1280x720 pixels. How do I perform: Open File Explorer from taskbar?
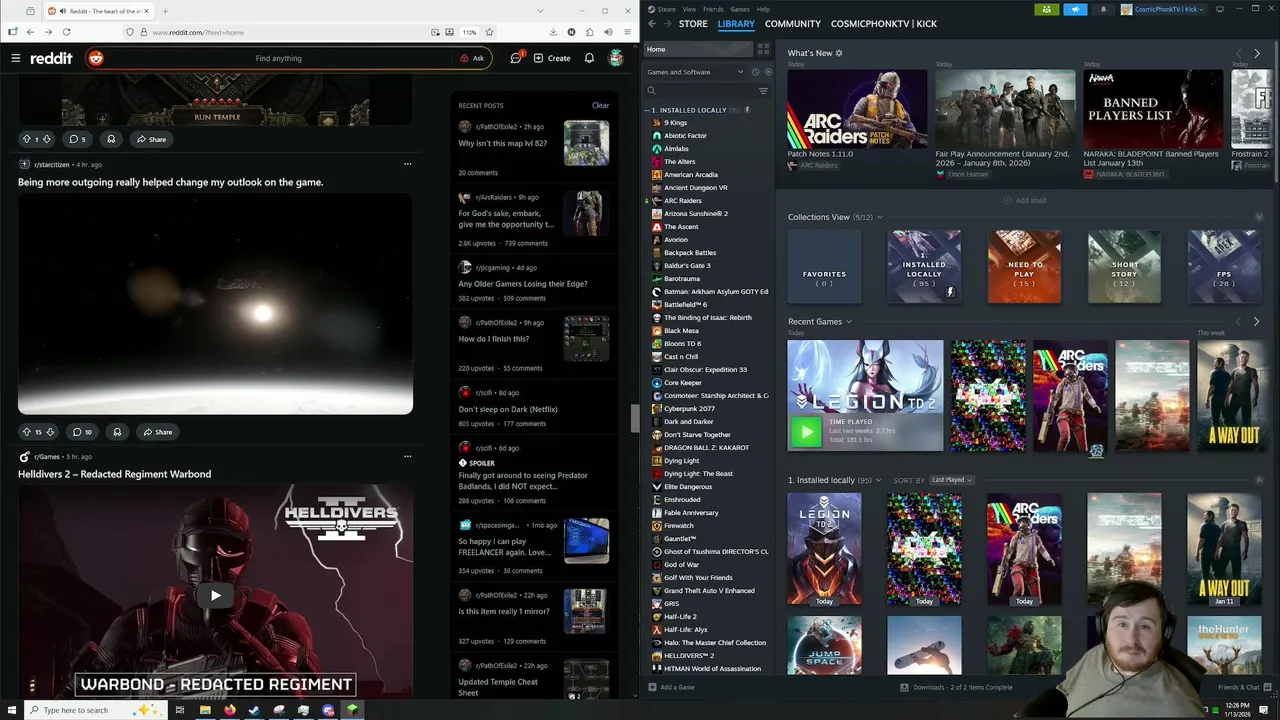[x=205, y=710]
